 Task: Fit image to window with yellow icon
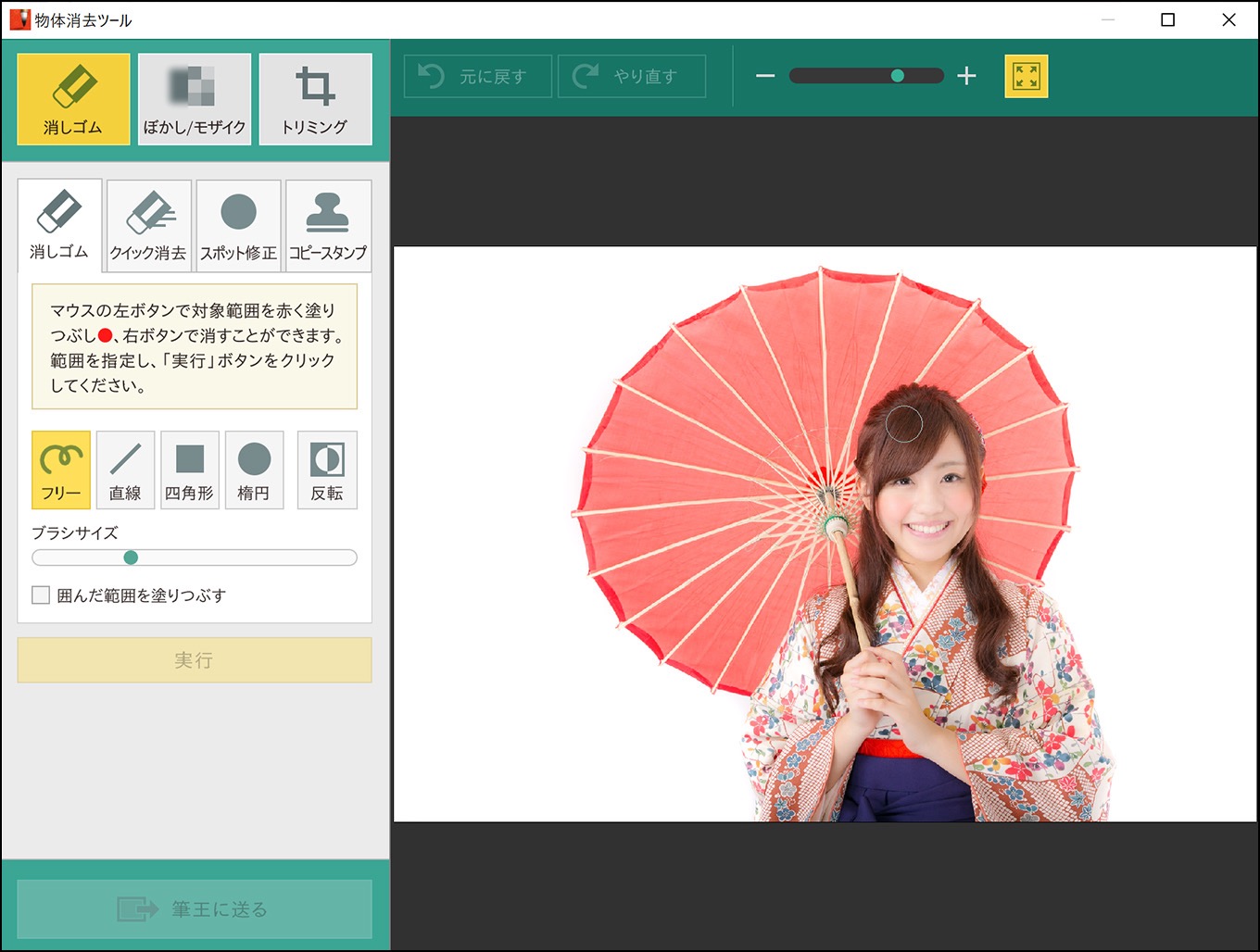pyautogui.click(x=1027, y=76)
